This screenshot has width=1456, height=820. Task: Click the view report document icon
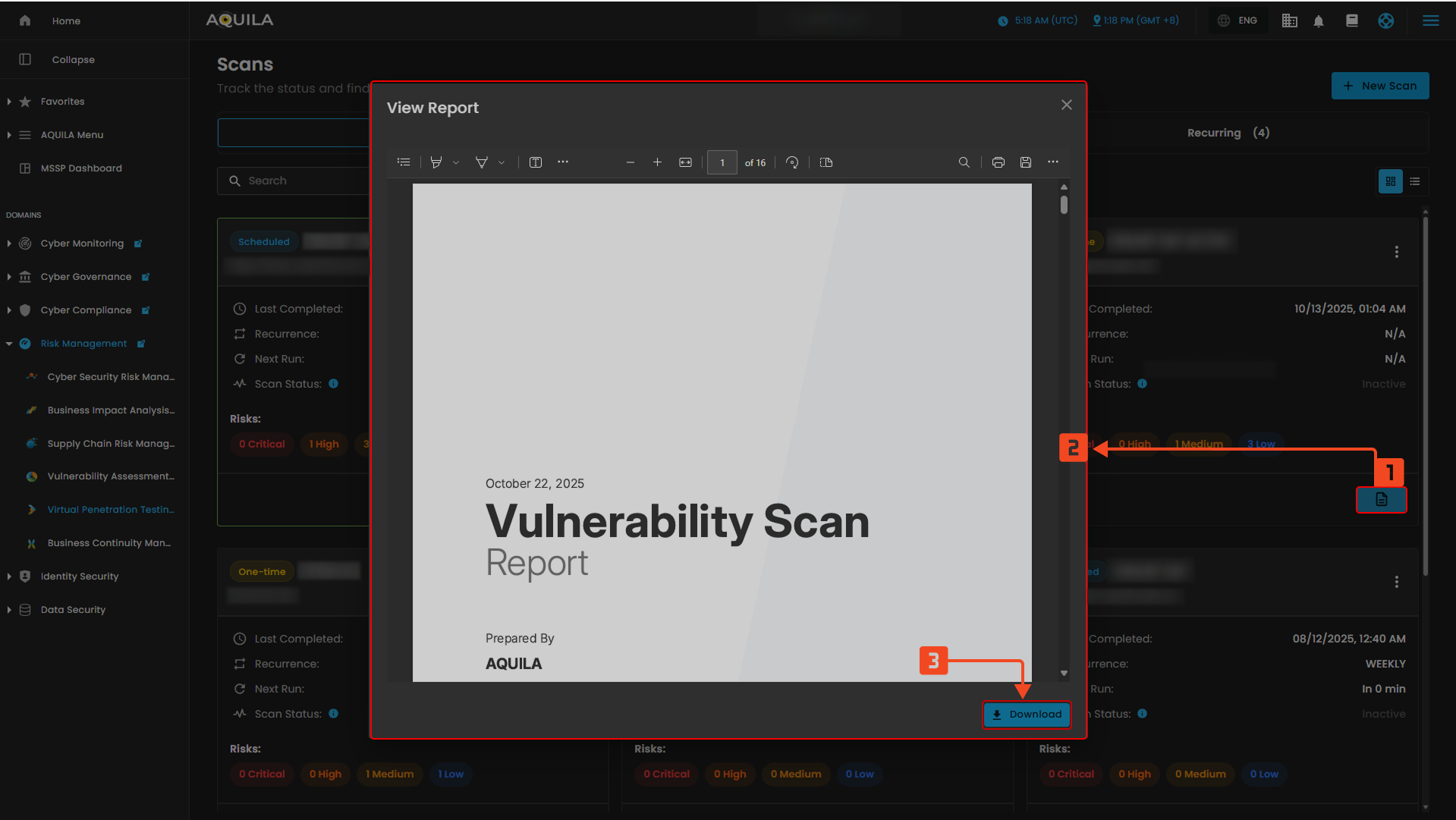(1381, 499)
